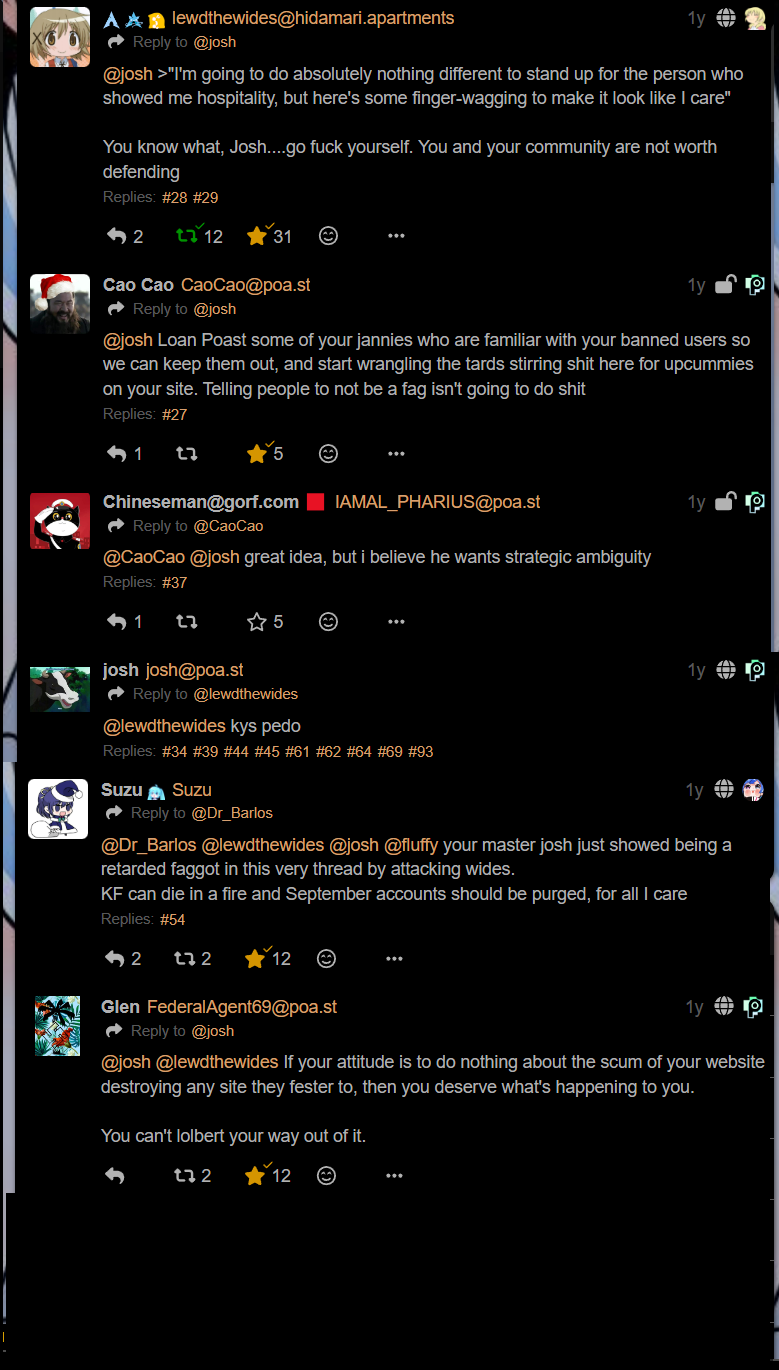
Task: Open reply #93 under josh's post
Action: (x=421, y=751)
